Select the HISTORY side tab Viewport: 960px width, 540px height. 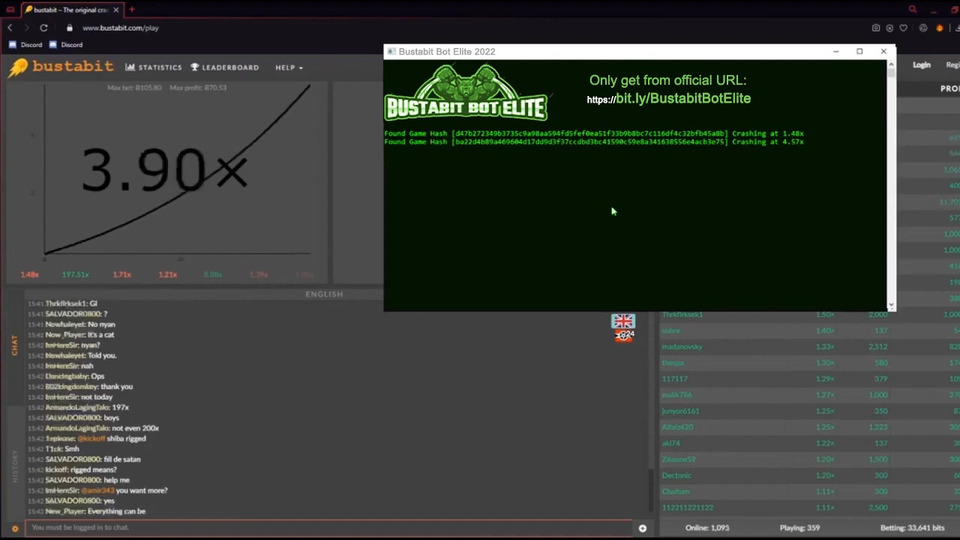coord(15,467)
